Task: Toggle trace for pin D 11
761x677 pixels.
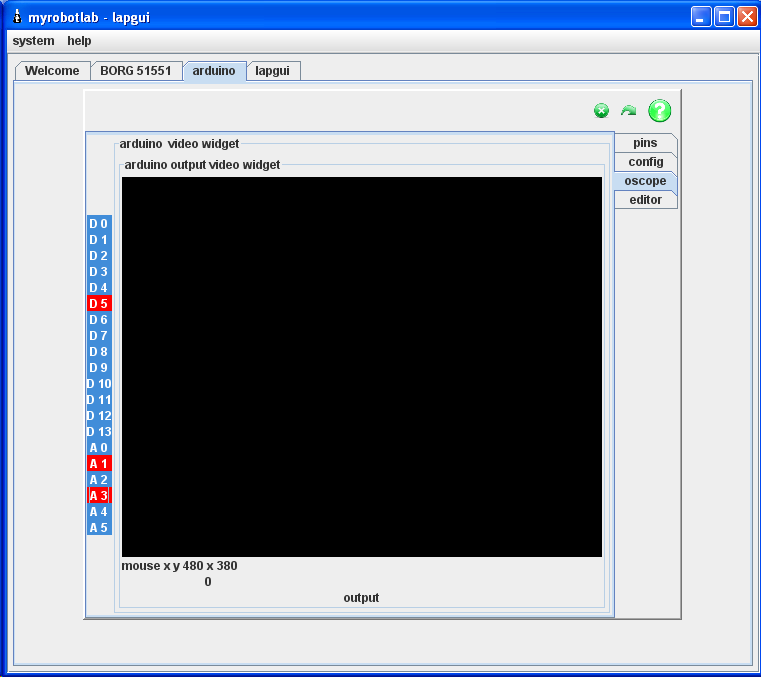Action: click(x=99, y=399)
